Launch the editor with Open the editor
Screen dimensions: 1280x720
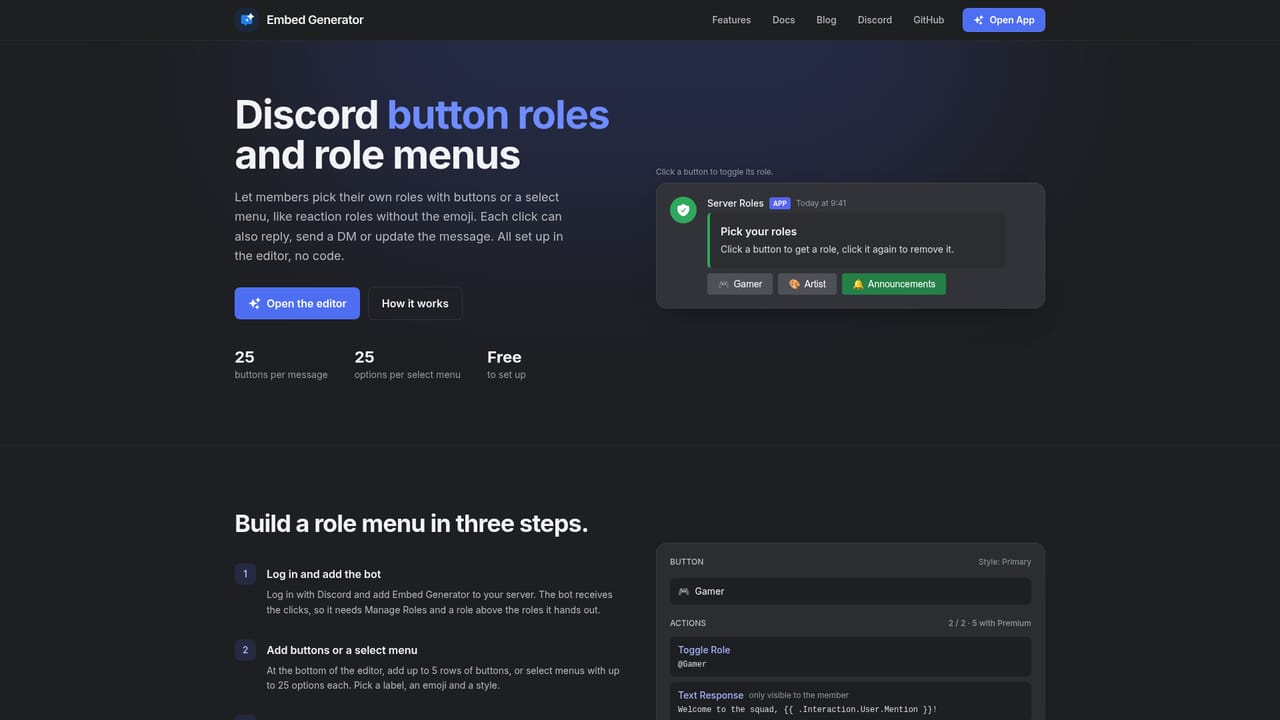(297, 304)
